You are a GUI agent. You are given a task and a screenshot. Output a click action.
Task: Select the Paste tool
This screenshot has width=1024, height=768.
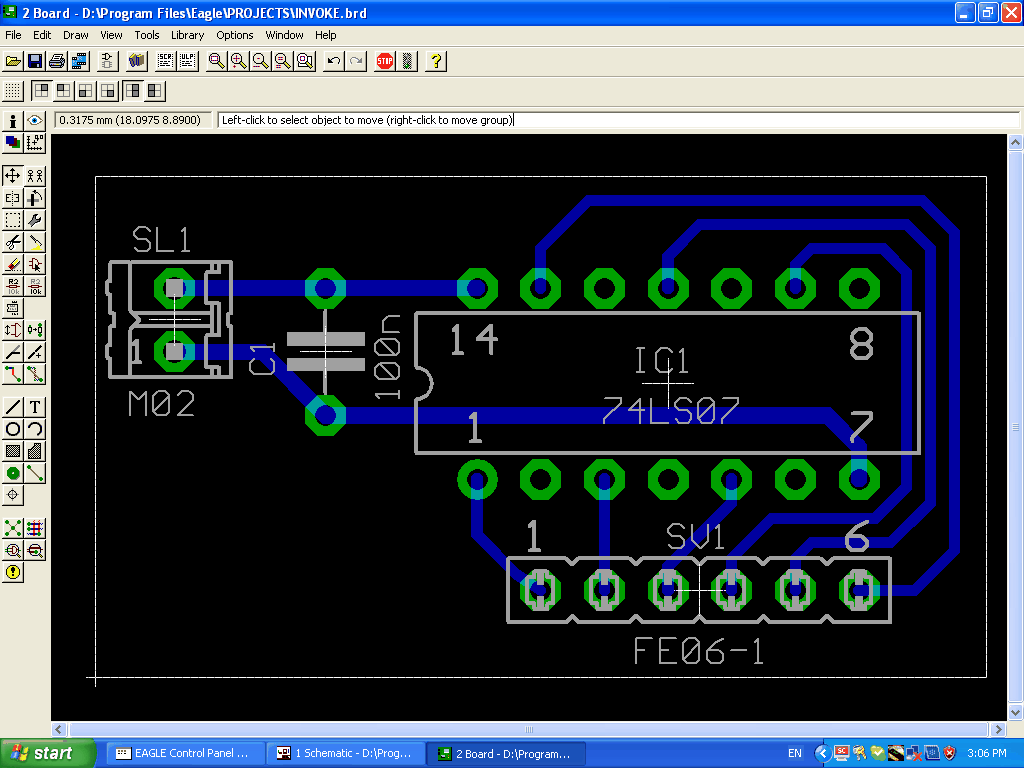pos(35,242)
